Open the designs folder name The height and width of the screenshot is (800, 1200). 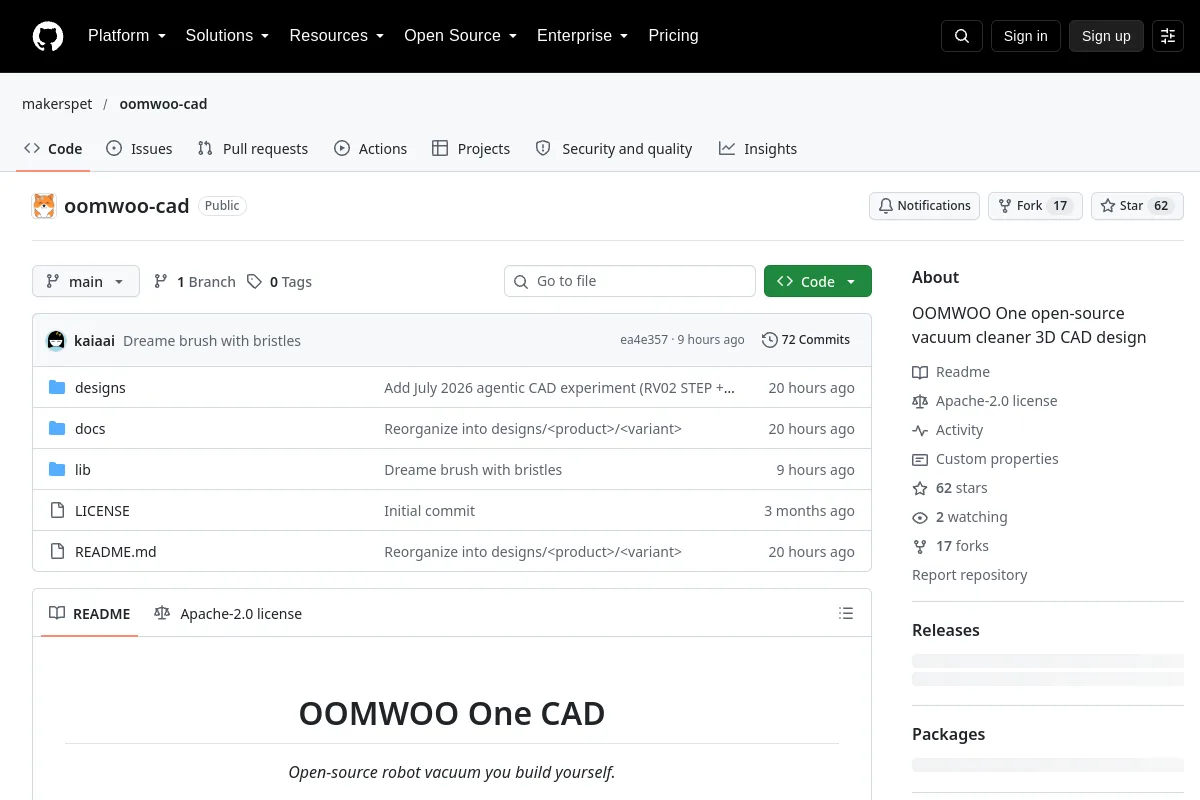[100, 388]
